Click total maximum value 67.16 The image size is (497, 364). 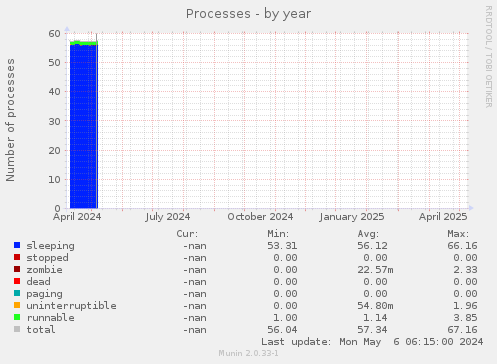coord(462,330)
